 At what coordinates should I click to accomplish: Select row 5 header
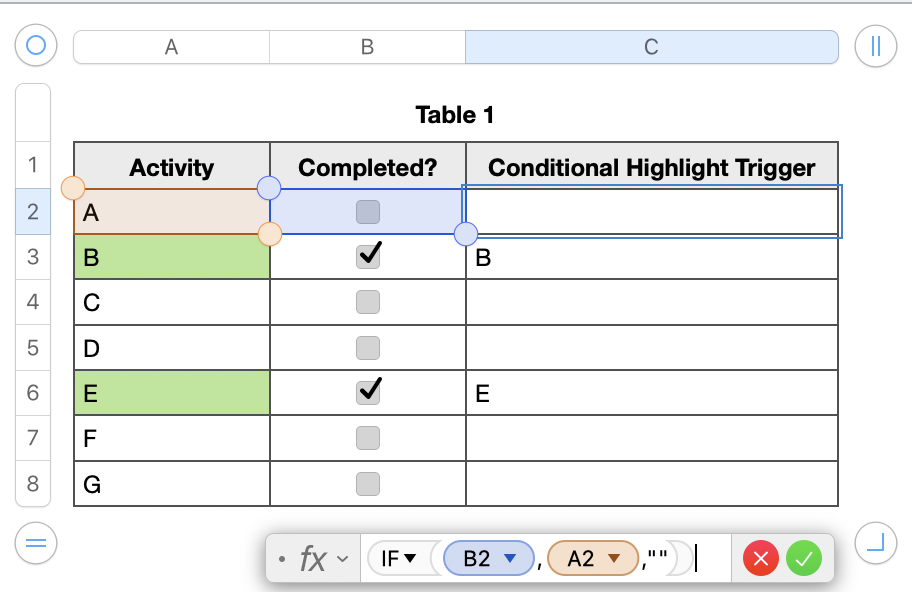click(x=33, y=348)
